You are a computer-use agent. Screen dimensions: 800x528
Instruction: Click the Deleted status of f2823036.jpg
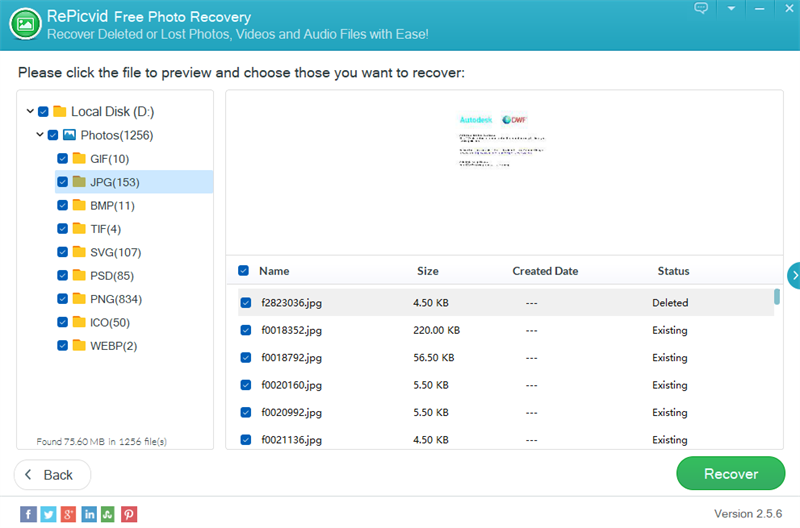click(670, 303)
